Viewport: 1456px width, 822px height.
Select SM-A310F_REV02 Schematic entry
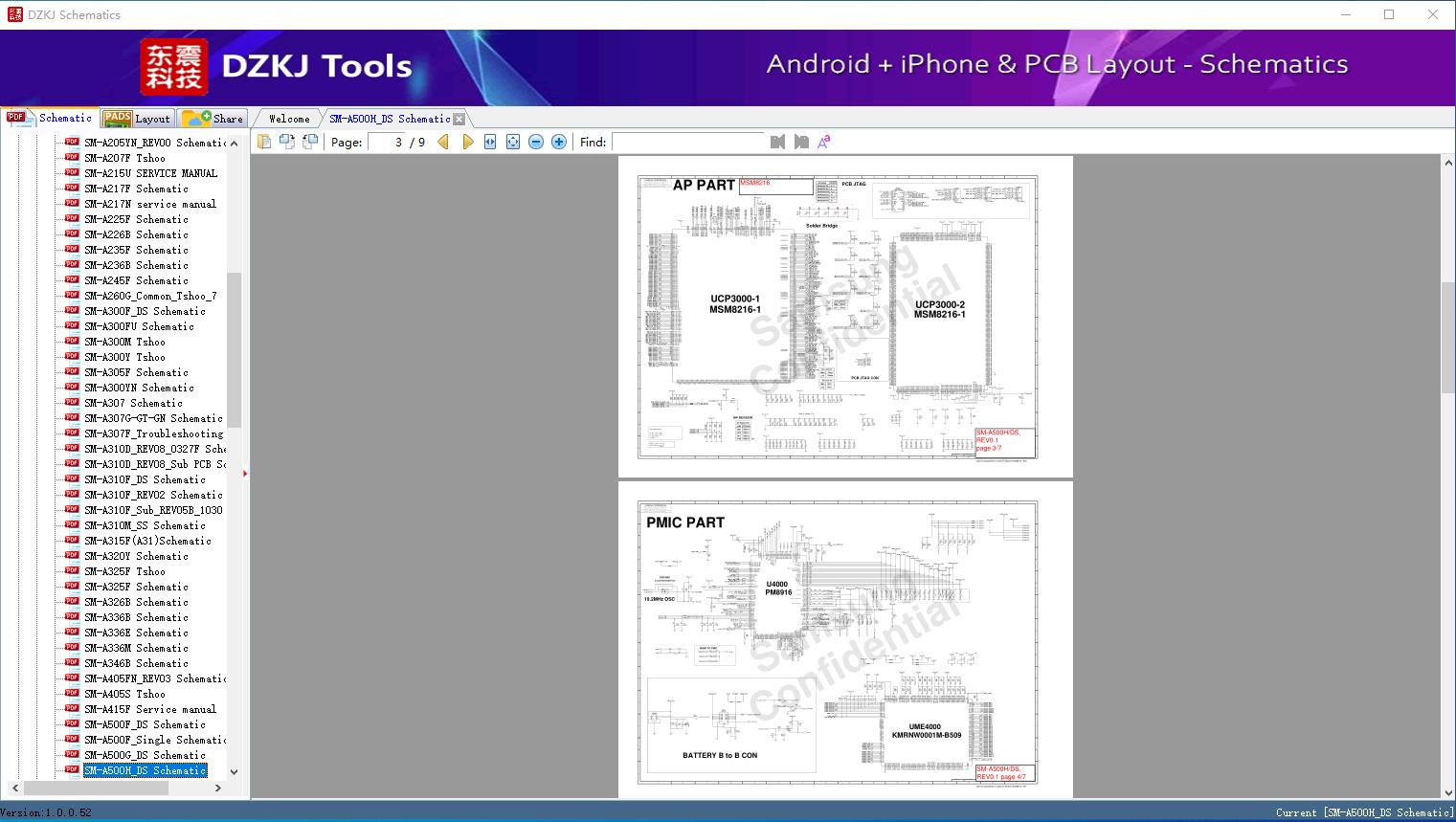click(153, 495)
